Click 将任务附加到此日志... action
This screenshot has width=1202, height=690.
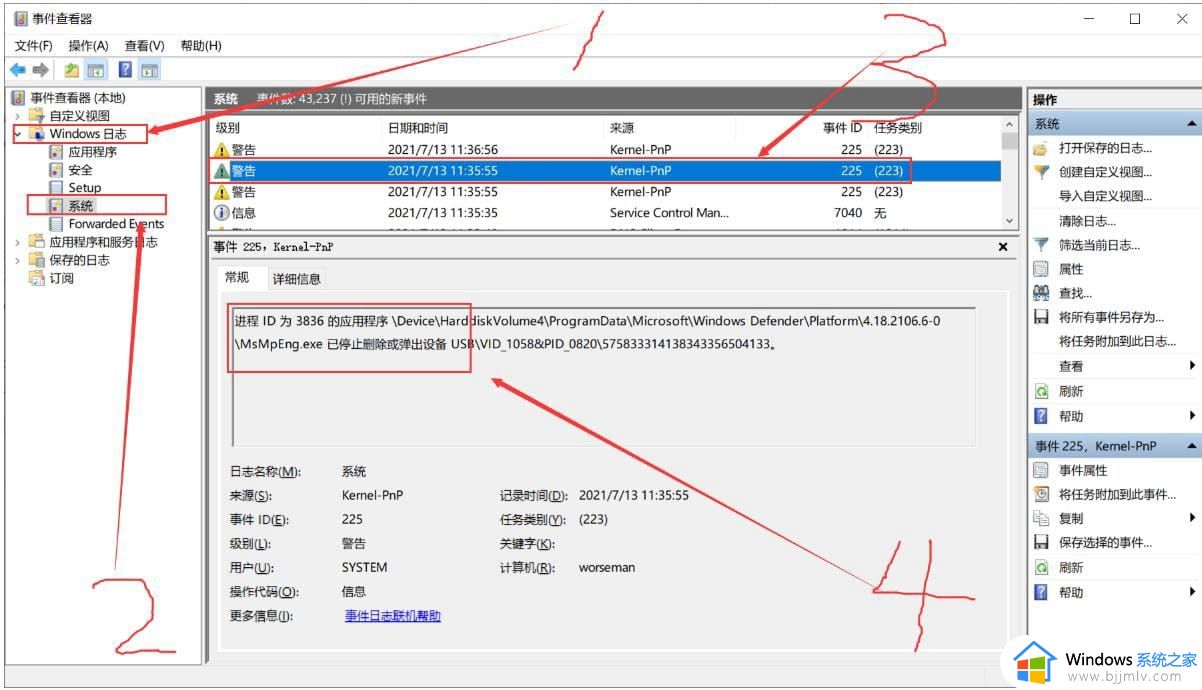tap(1117, 341)
